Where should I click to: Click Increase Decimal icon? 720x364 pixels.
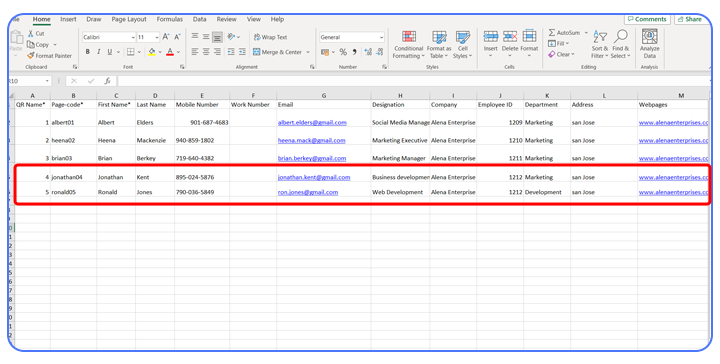coord(368,52)
